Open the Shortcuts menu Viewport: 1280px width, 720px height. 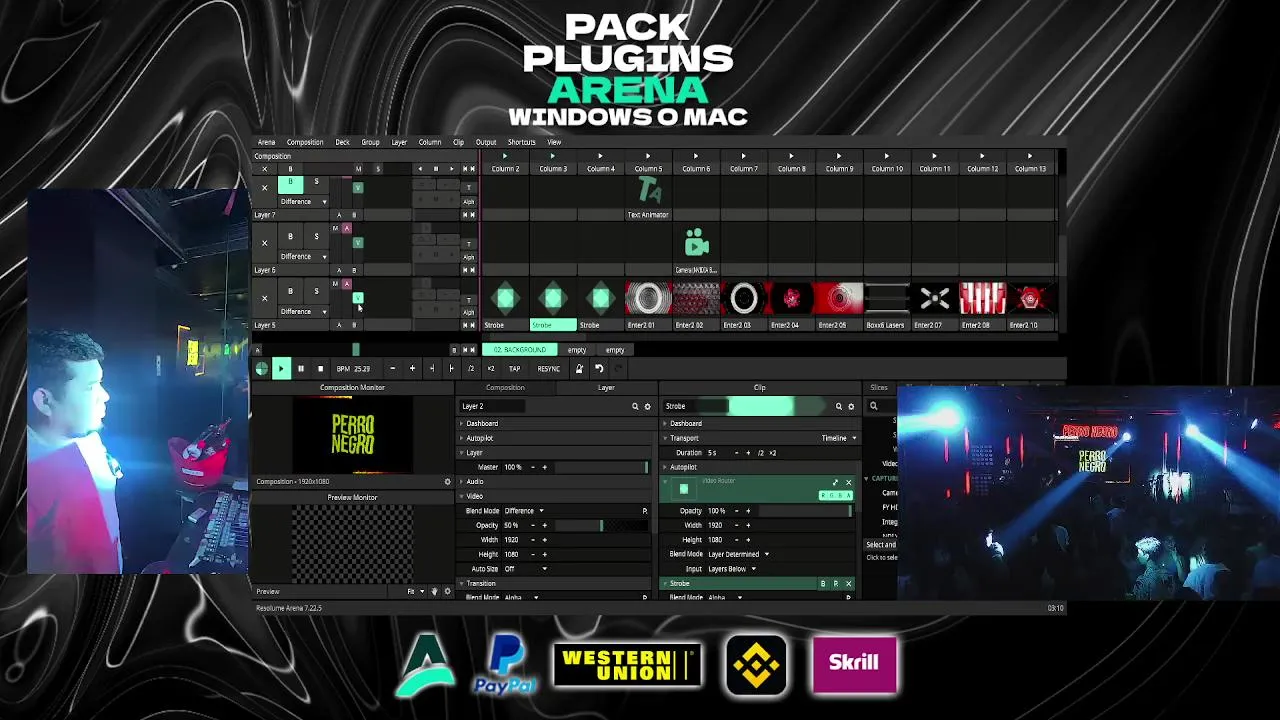(521, 142)
